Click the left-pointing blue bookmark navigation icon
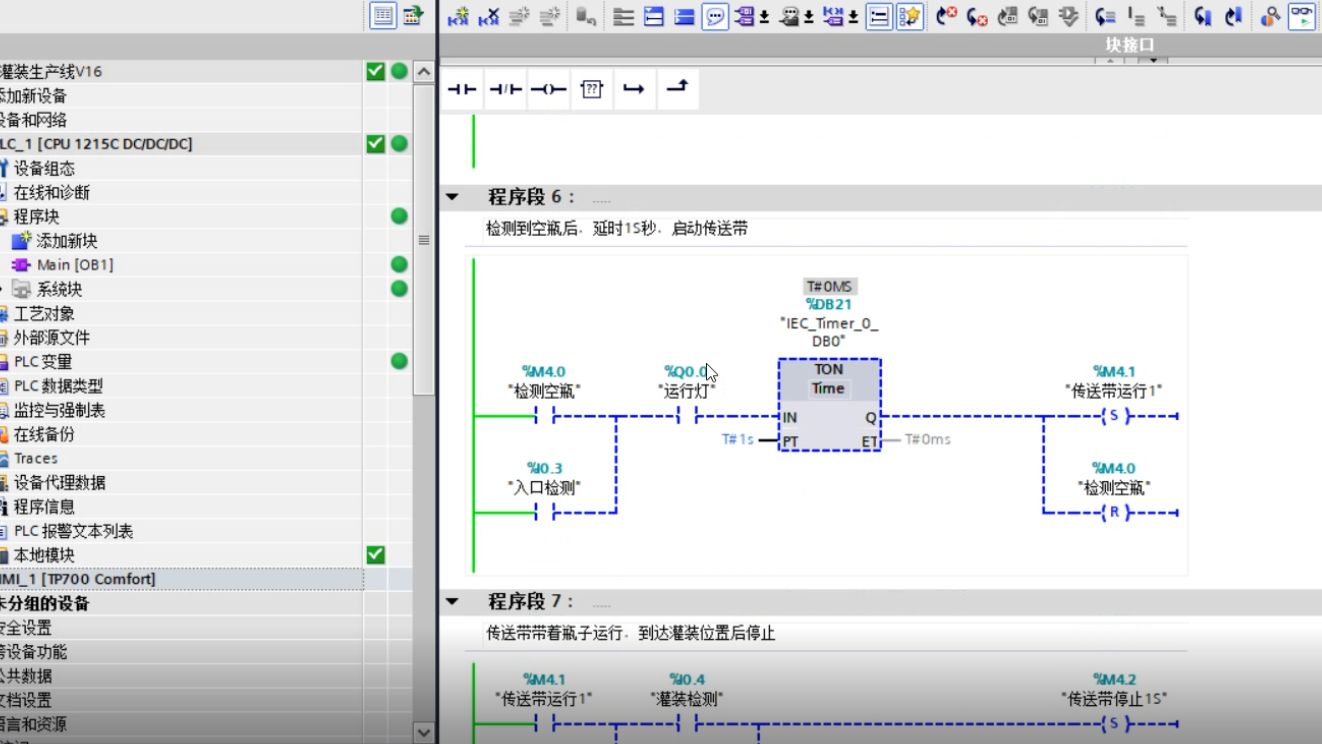Viewport: 1322px width, 744px height. (x=1203, y=16)
